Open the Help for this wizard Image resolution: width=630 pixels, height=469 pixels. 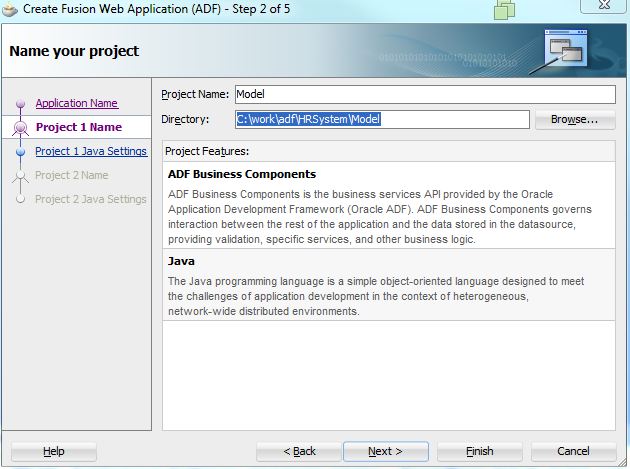[54, 451]
